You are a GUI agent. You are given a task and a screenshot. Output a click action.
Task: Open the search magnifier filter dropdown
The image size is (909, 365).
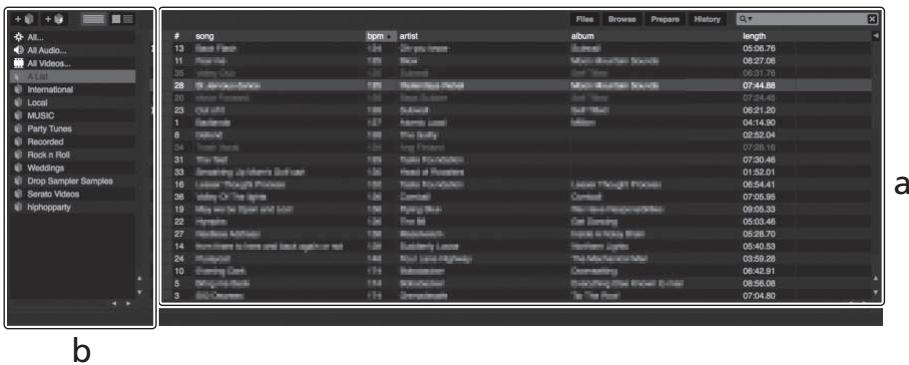[745, 19]
